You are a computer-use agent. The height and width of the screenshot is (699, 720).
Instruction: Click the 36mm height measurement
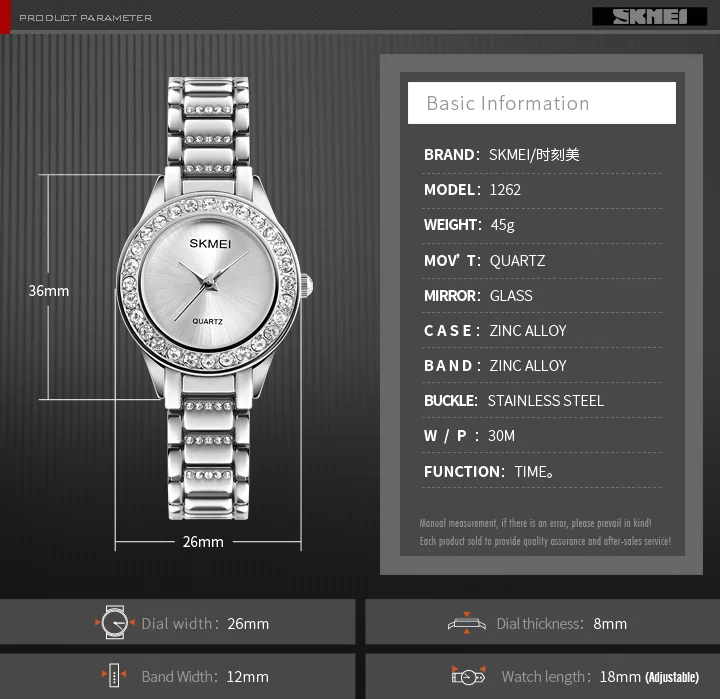[x=49, y=291]
